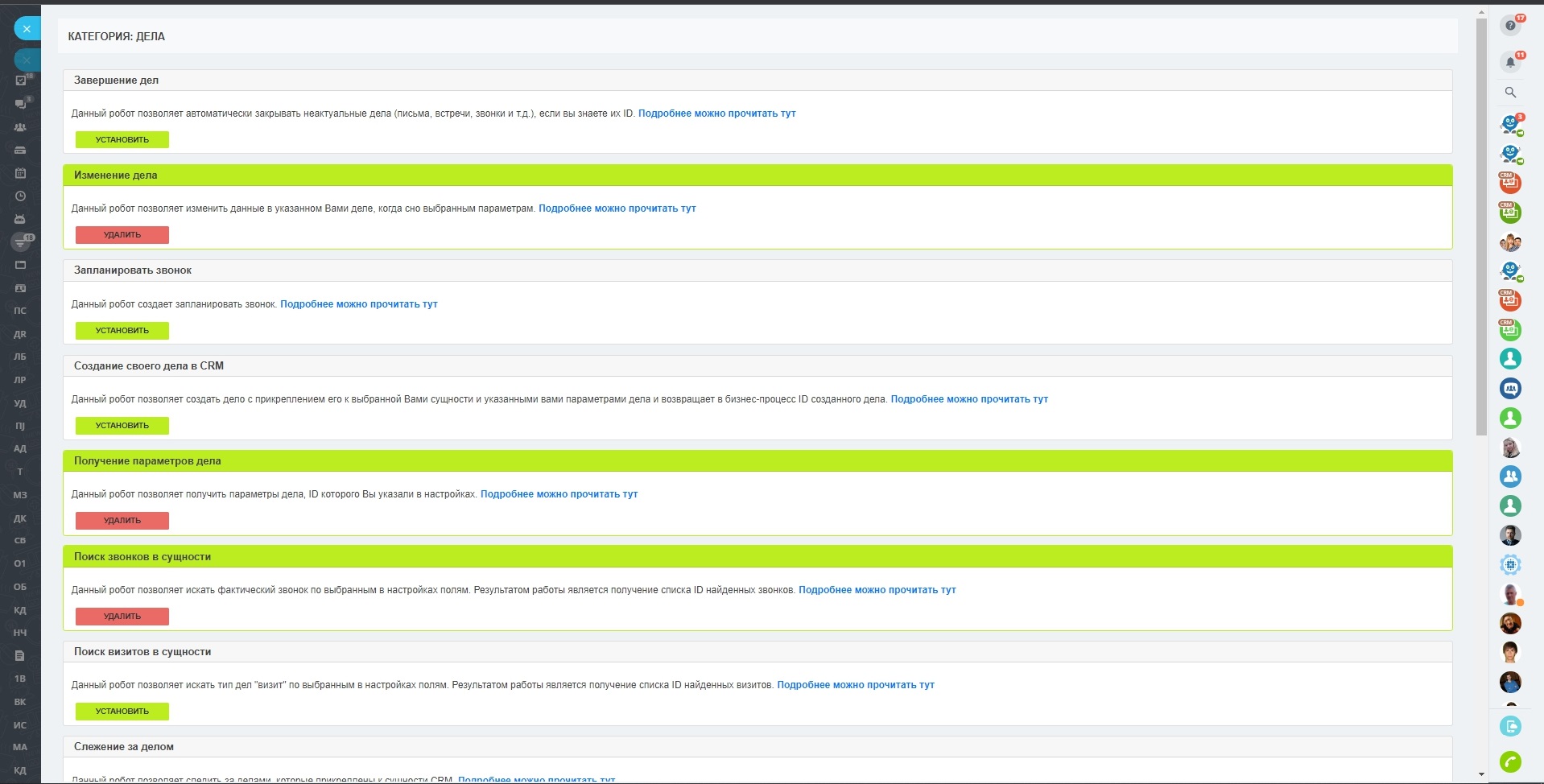The height and width of the screenshot is (784, 1544).
Task: Delete the 'Поиск звонков в сущности' robot
Action: click(x=122, y=616)
